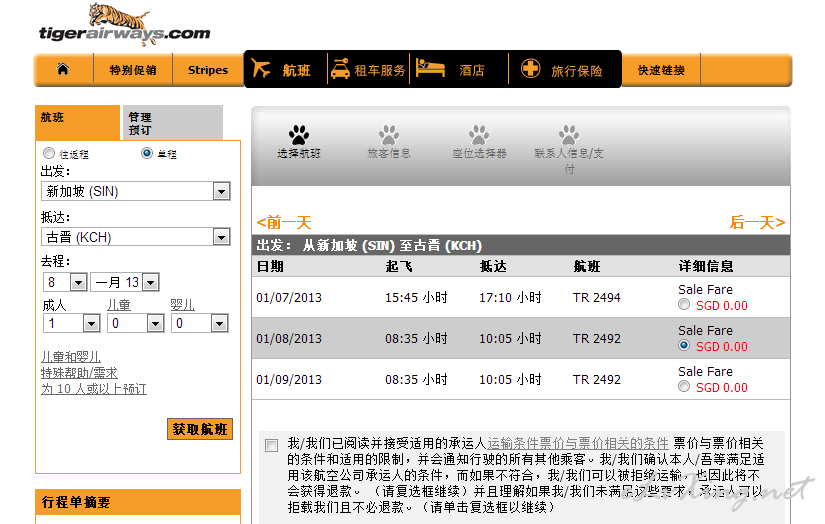
Task: Select the Sale Fare for 01/09/2013 flight
Action: (x=684, y=387)
